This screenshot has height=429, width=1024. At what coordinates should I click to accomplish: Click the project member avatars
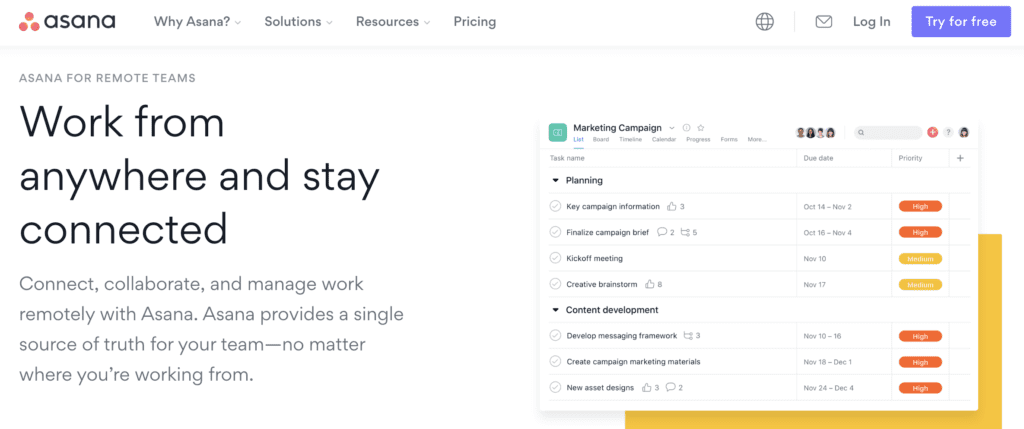[816, 133]
